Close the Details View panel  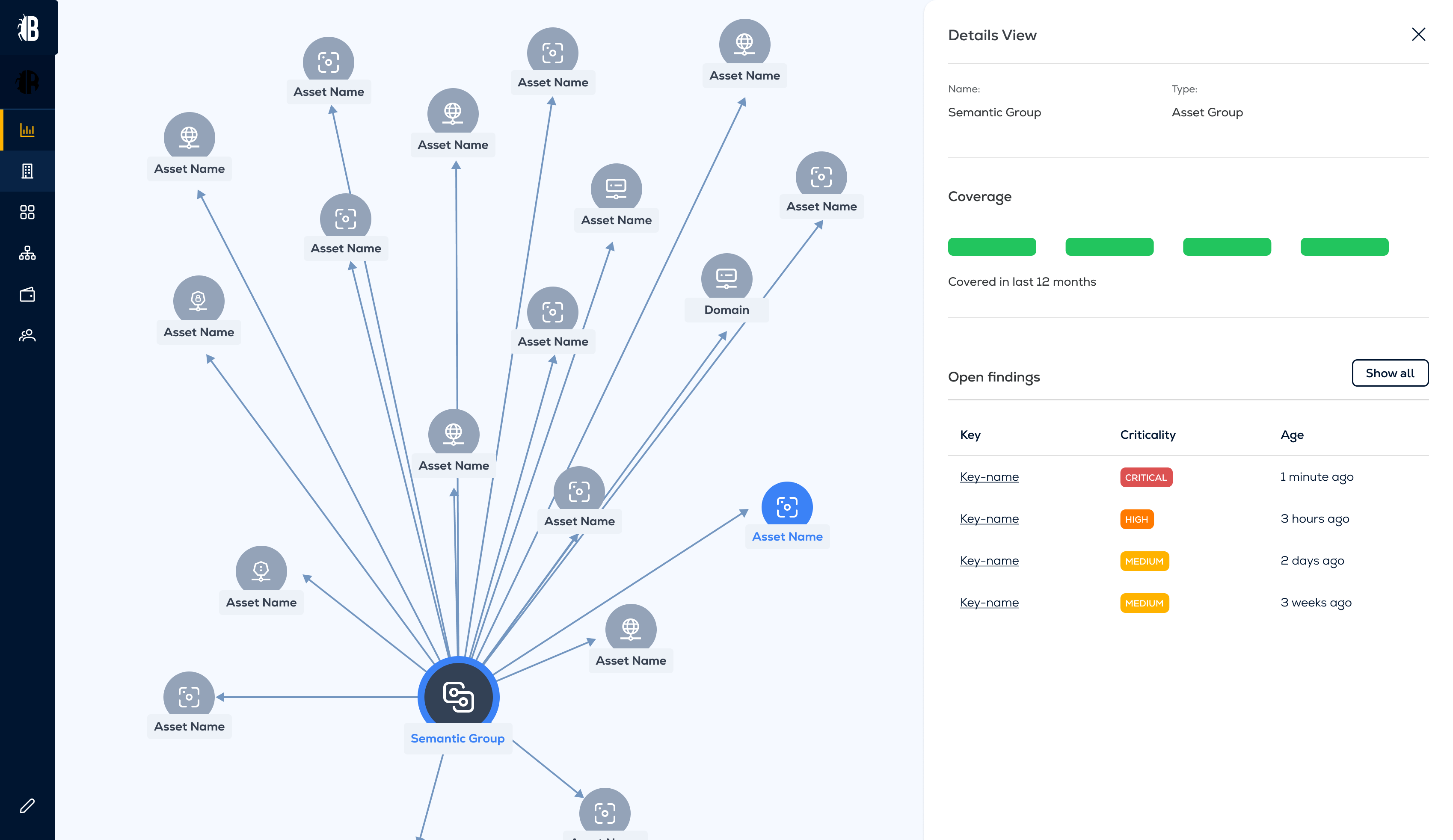1418,35
